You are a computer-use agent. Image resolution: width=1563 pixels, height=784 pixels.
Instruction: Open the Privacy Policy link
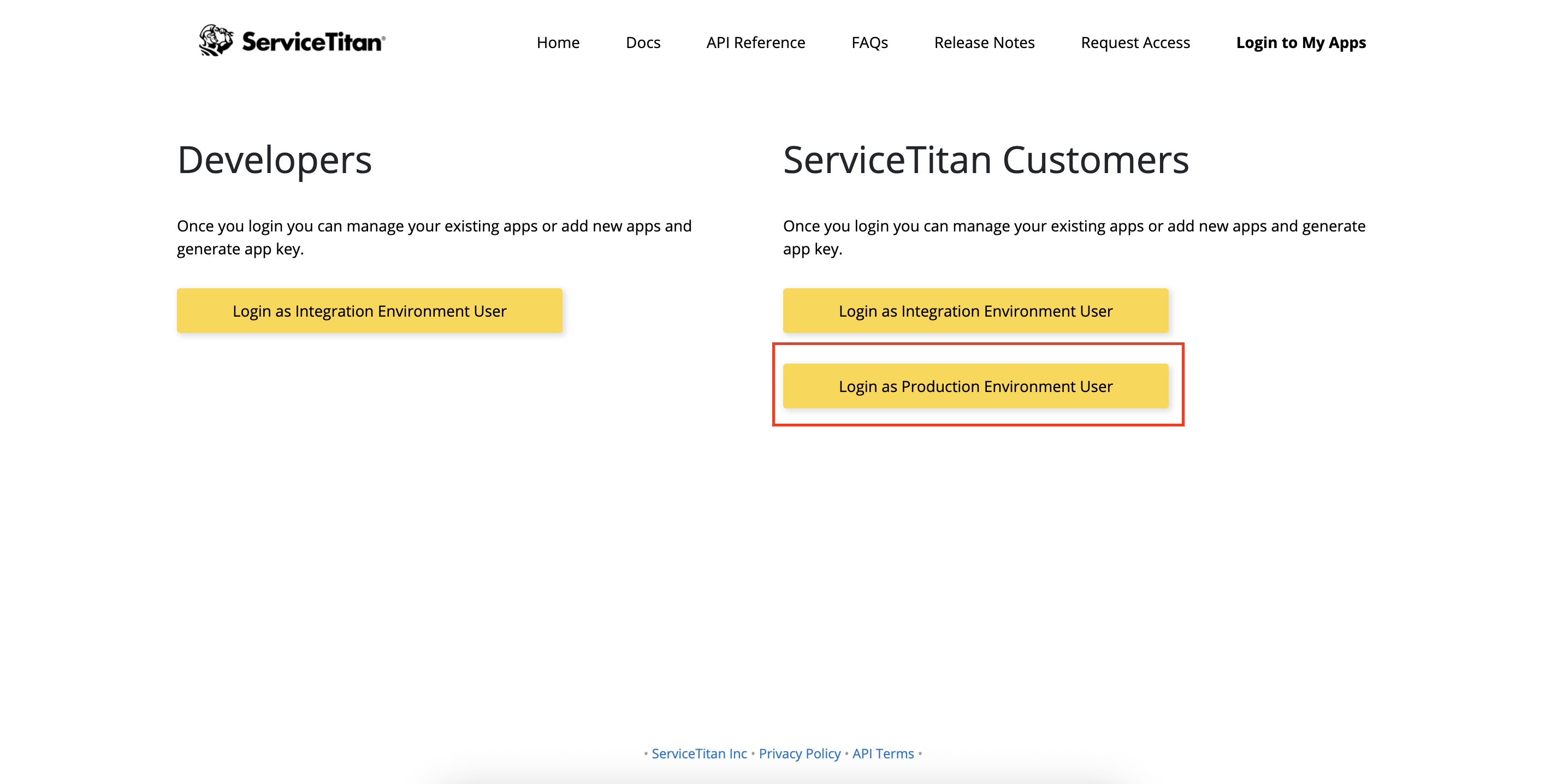(x=799, y=753)
